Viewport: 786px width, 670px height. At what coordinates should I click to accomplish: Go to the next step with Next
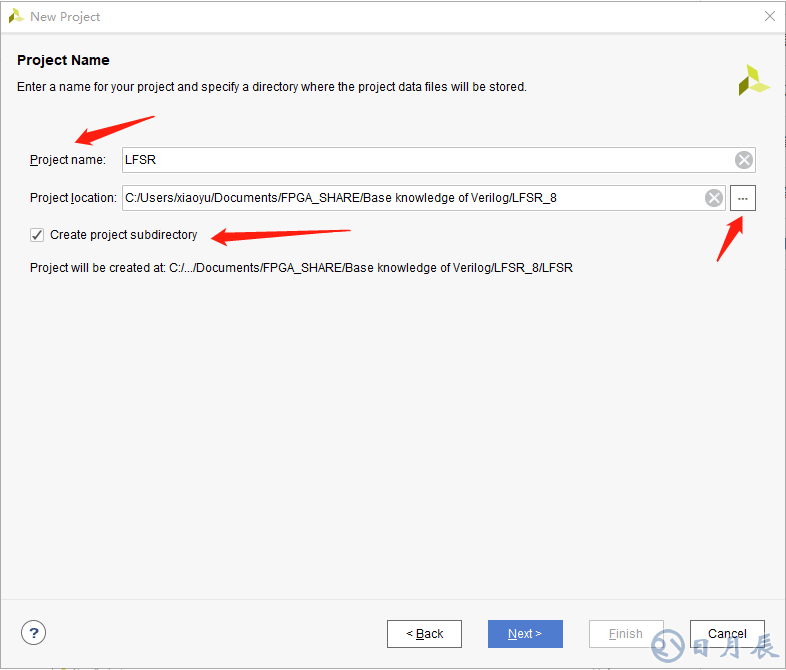point(525,633)
